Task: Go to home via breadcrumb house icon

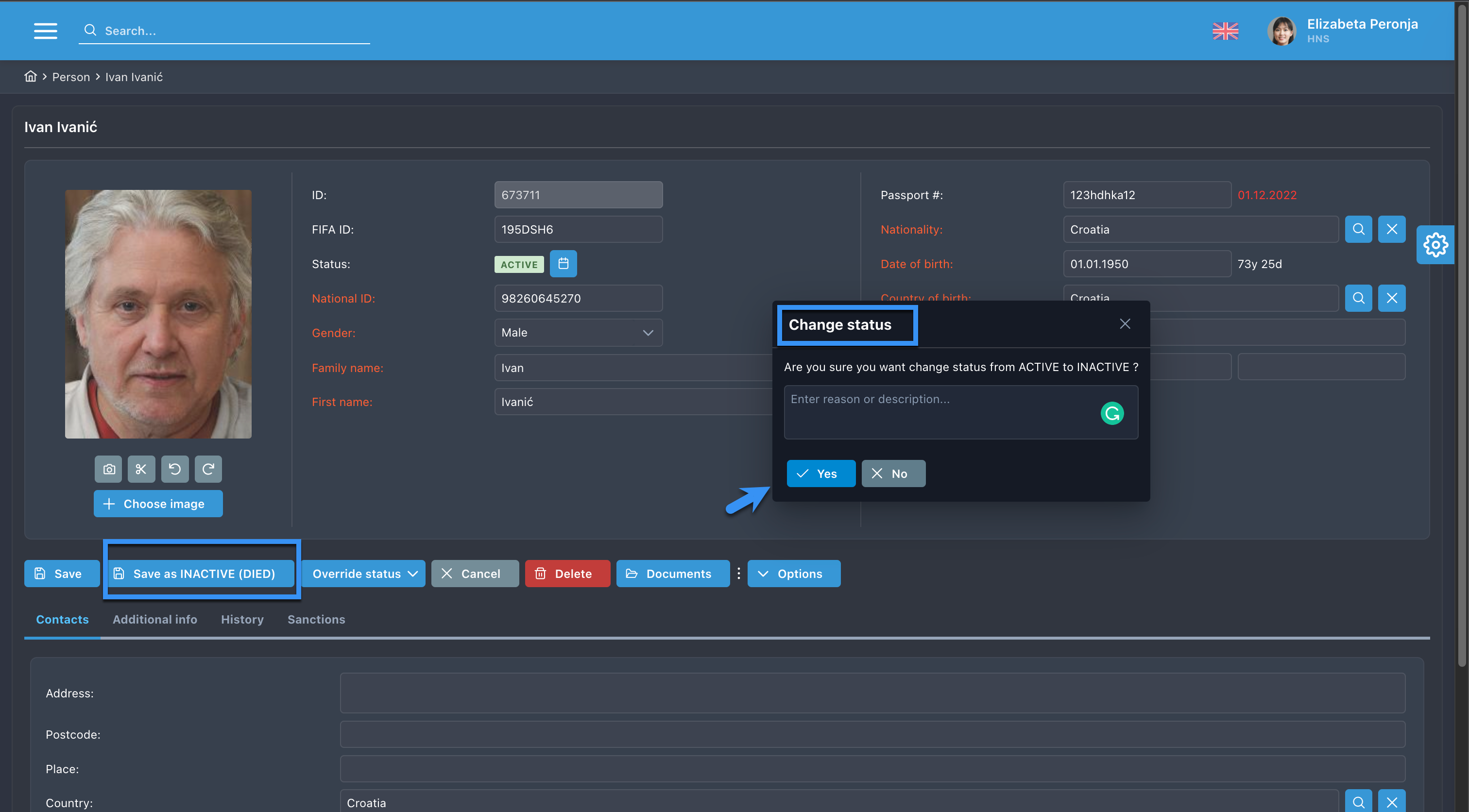Action: [30, 76]
